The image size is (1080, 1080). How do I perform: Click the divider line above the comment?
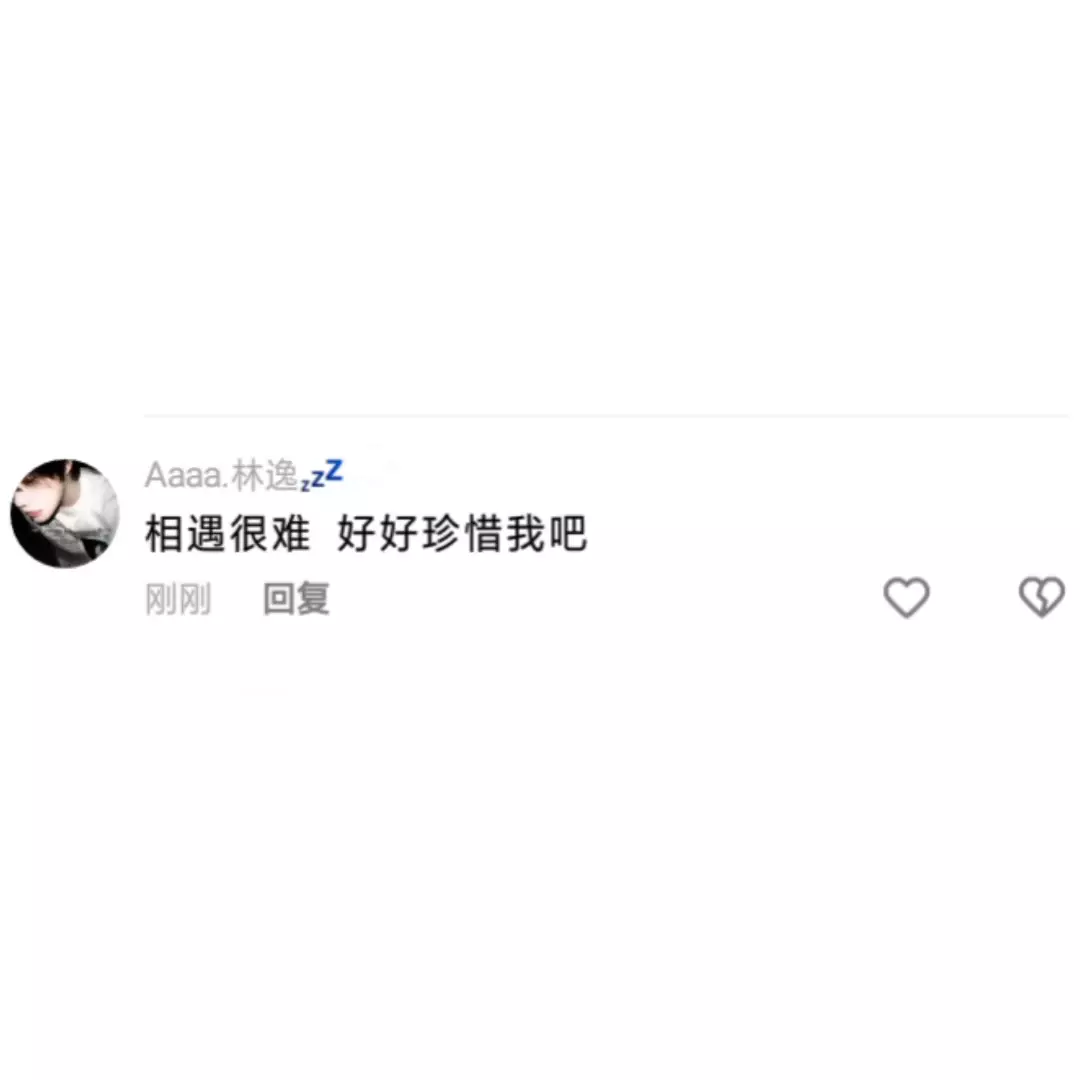606,416
